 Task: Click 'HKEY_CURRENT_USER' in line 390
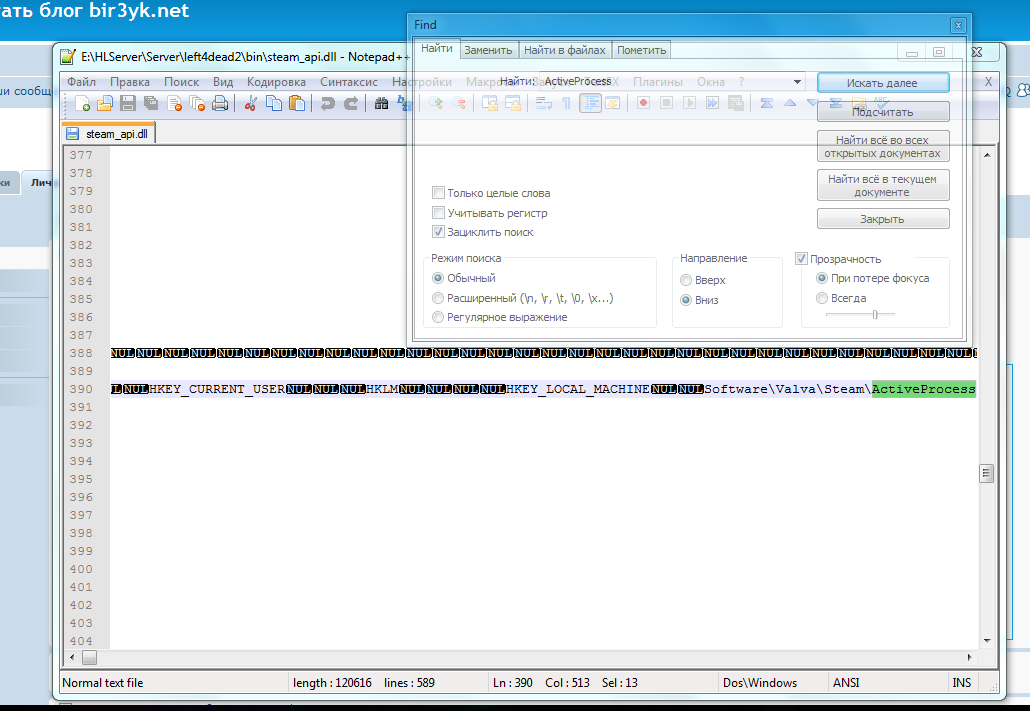(x=217, y=389)
